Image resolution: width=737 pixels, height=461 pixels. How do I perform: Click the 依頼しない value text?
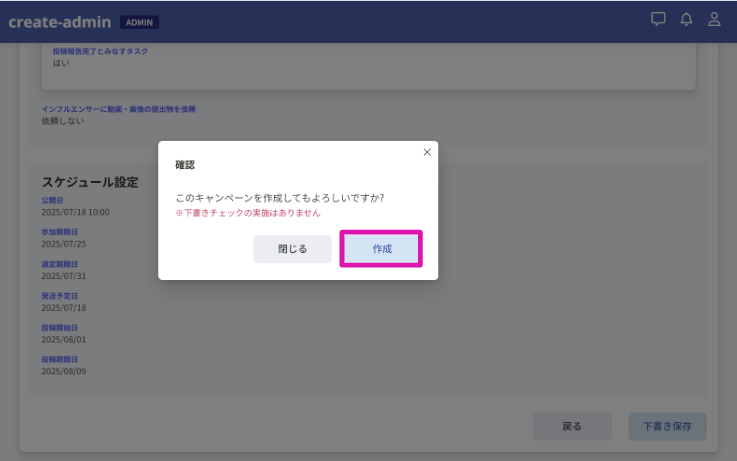click(63, 121)
